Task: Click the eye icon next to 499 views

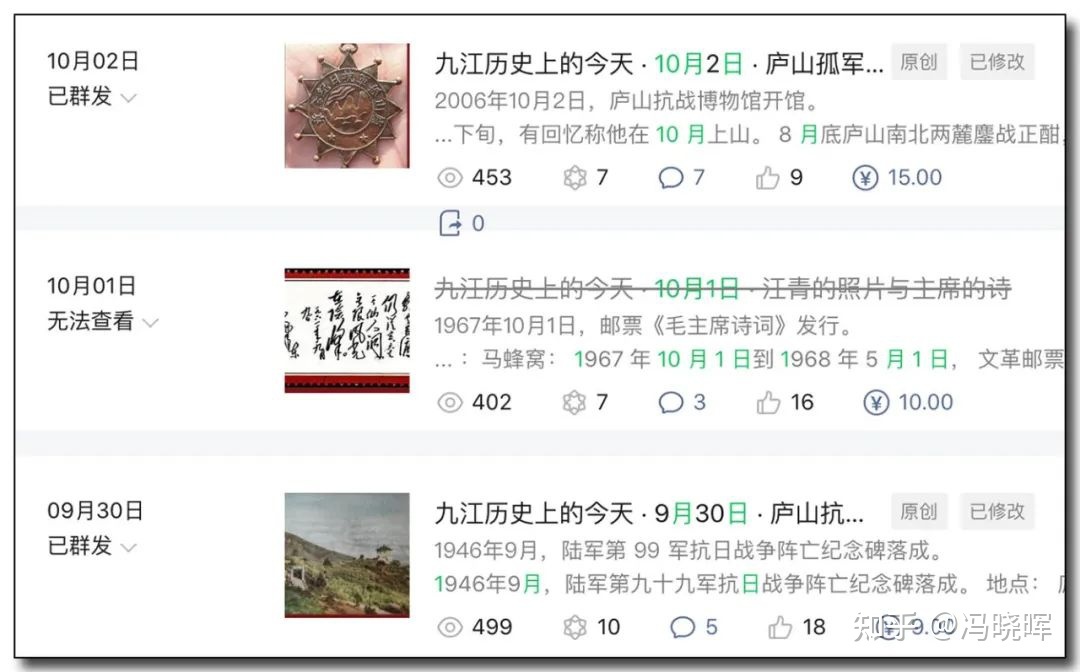Action: [450, 627]
